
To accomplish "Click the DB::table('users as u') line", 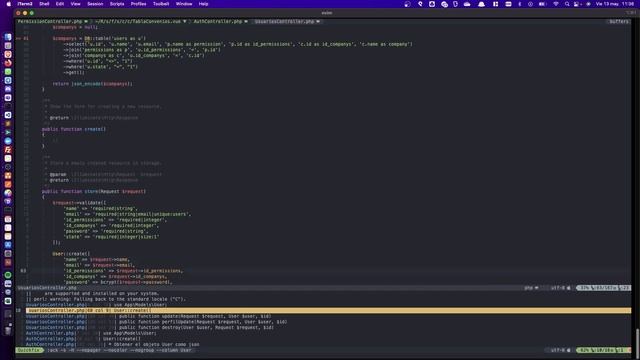I will point(99,38).
